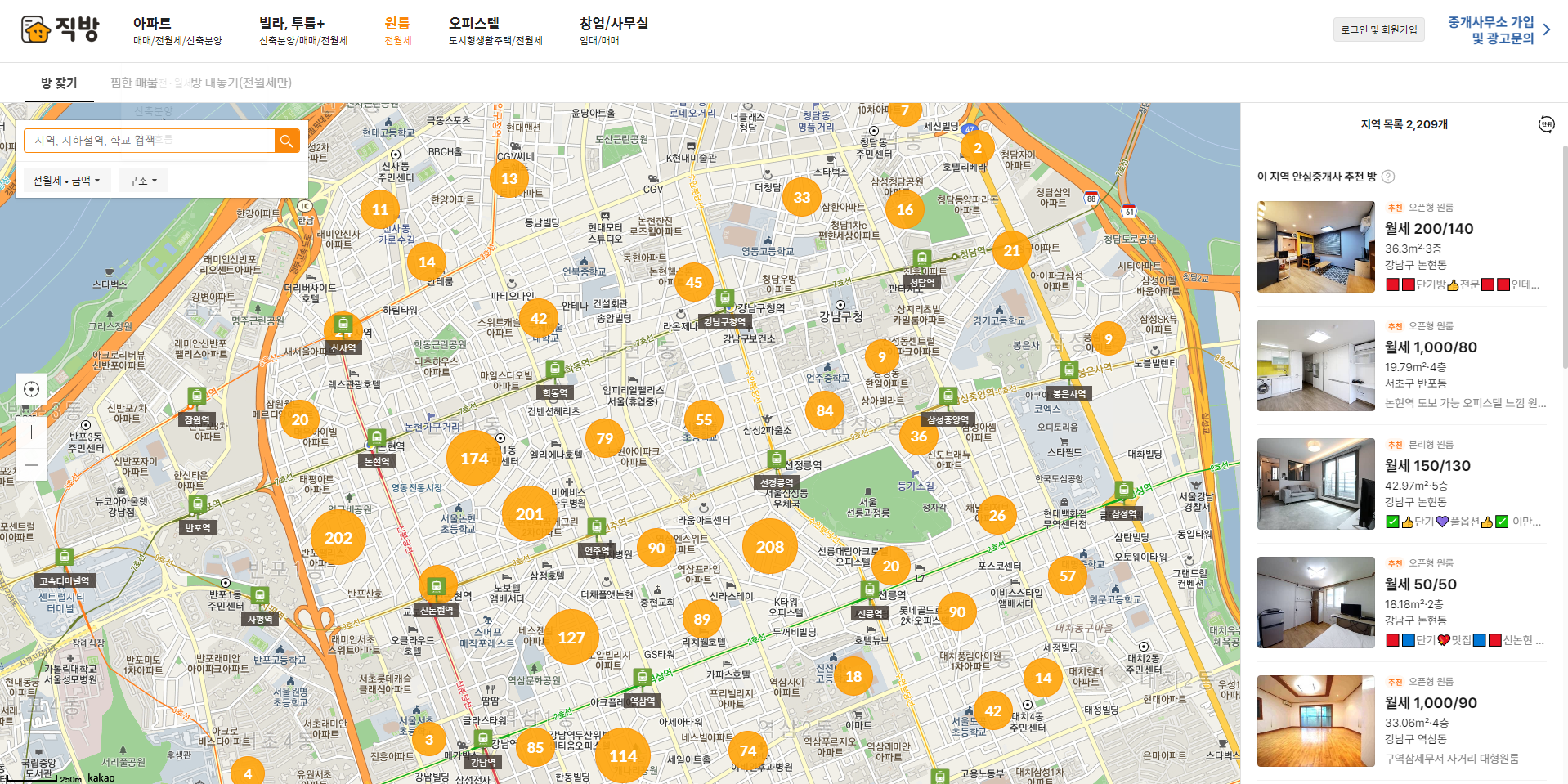Open the 아파트 navigation menu
The height and width of the screenshot is (784, 1568).
(177, 30)
